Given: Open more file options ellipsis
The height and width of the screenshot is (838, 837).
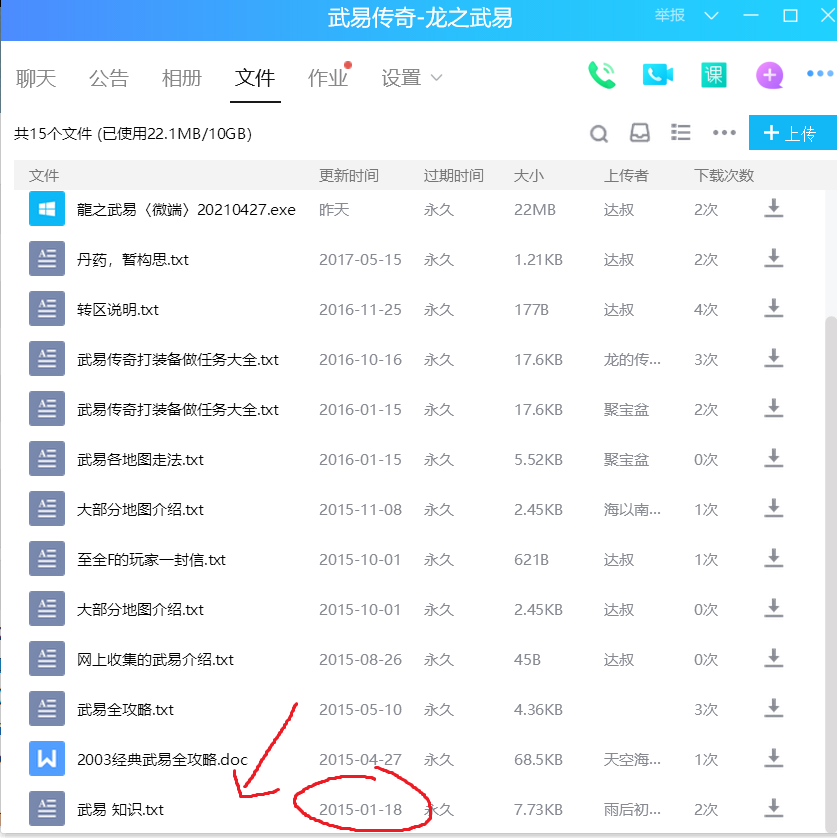Looking at the screenshot, I should [724, 133].
